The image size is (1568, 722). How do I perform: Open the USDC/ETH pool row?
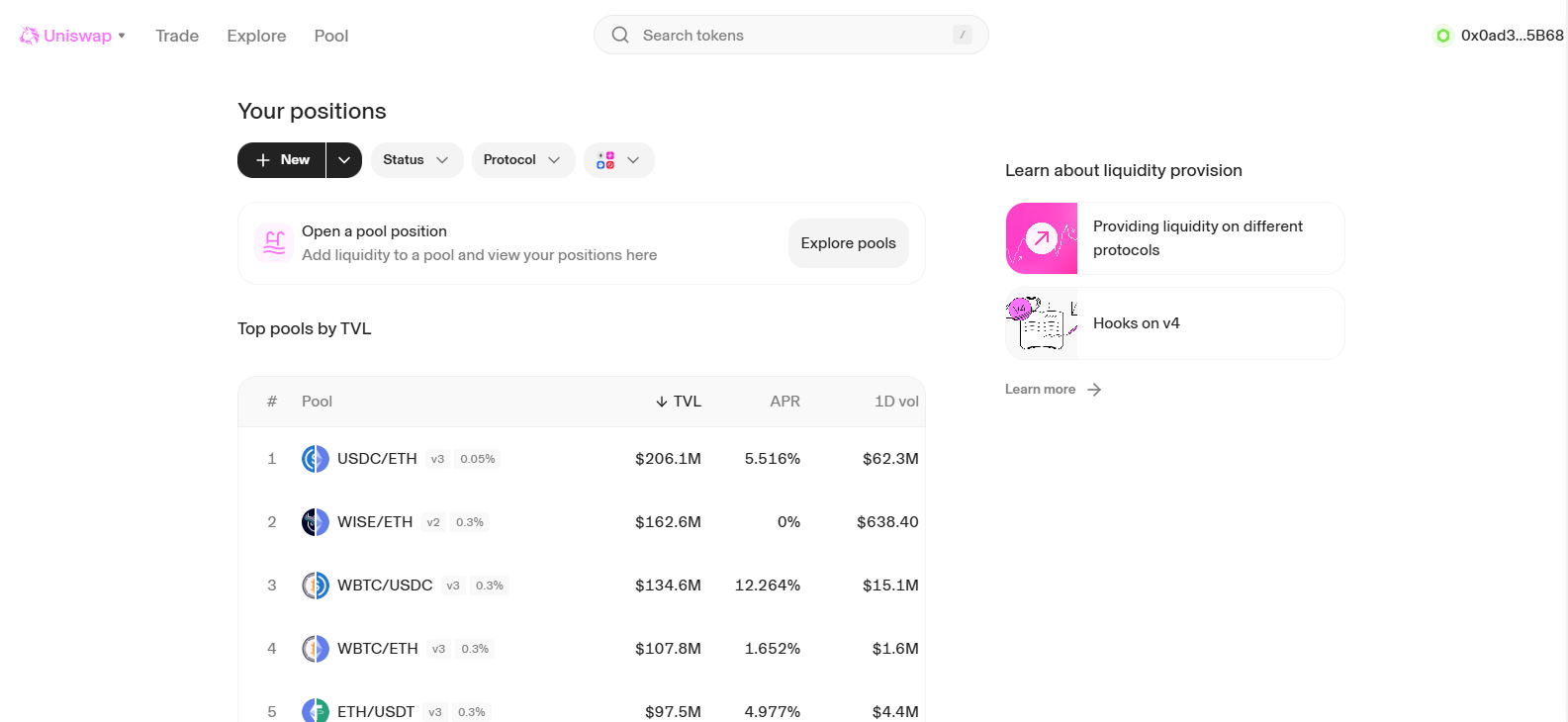pyautogui.click(x=582, y=459)
